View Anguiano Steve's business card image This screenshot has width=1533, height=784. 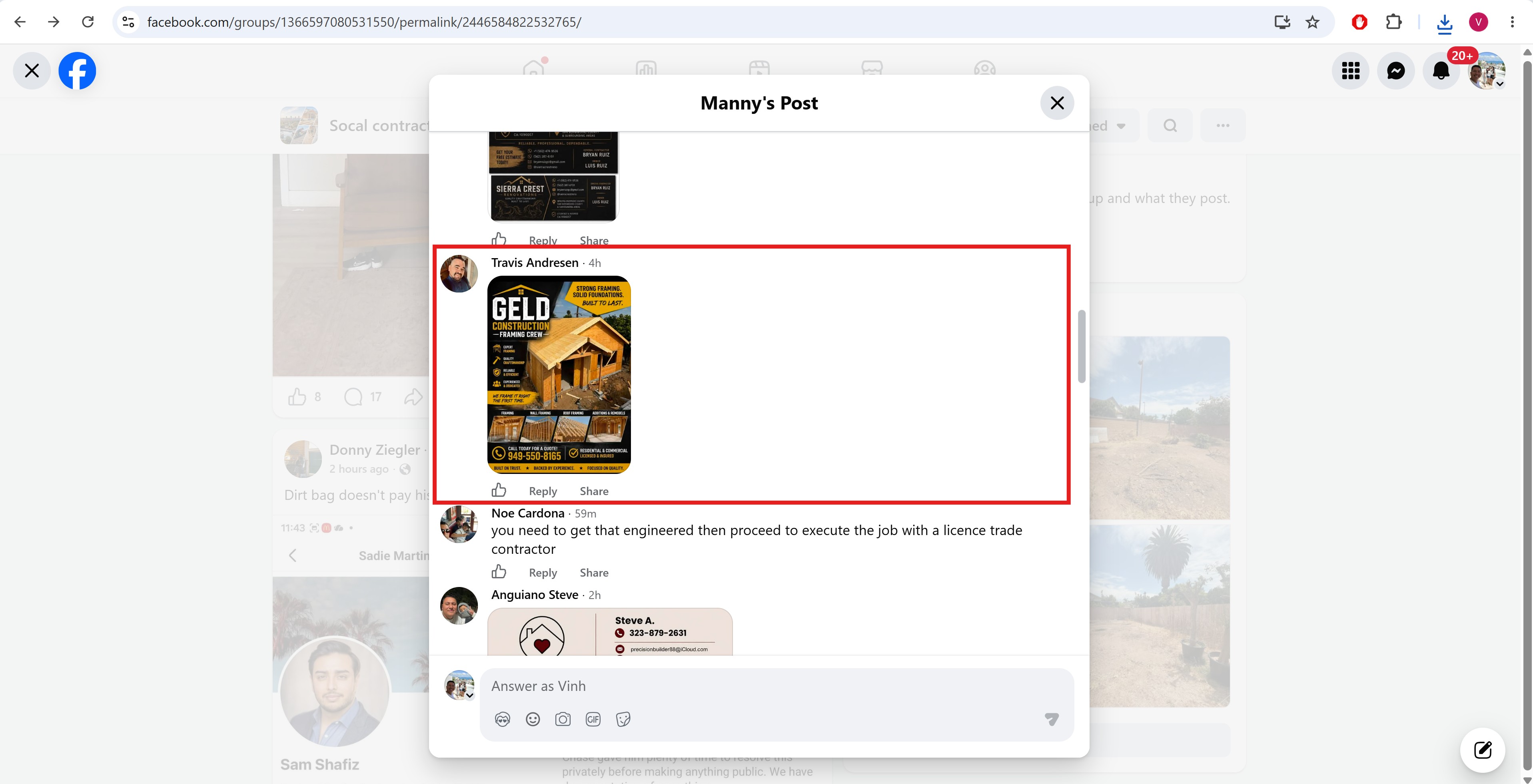610,632
